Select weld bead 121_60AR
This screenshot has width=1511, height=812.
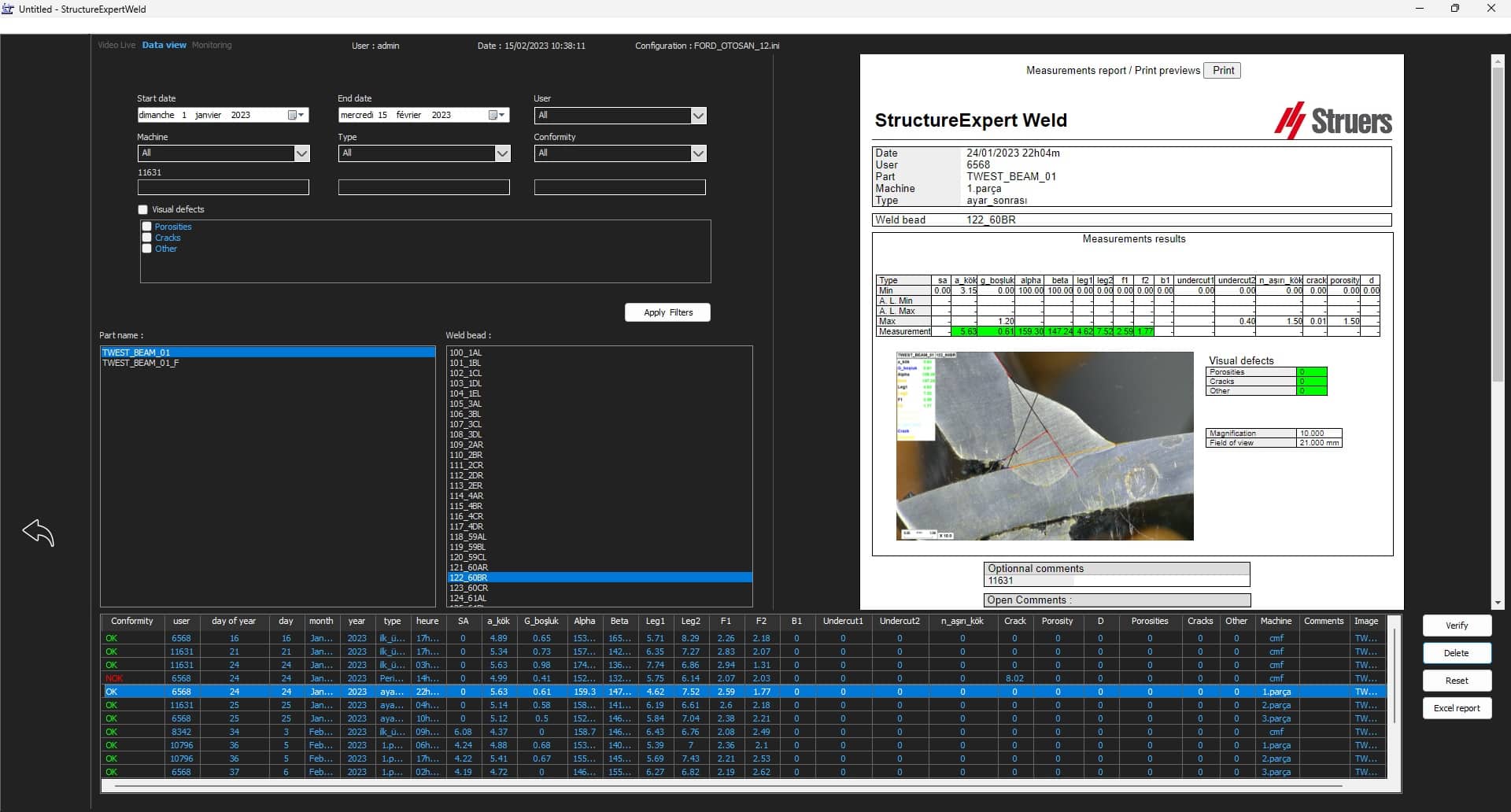599,567
